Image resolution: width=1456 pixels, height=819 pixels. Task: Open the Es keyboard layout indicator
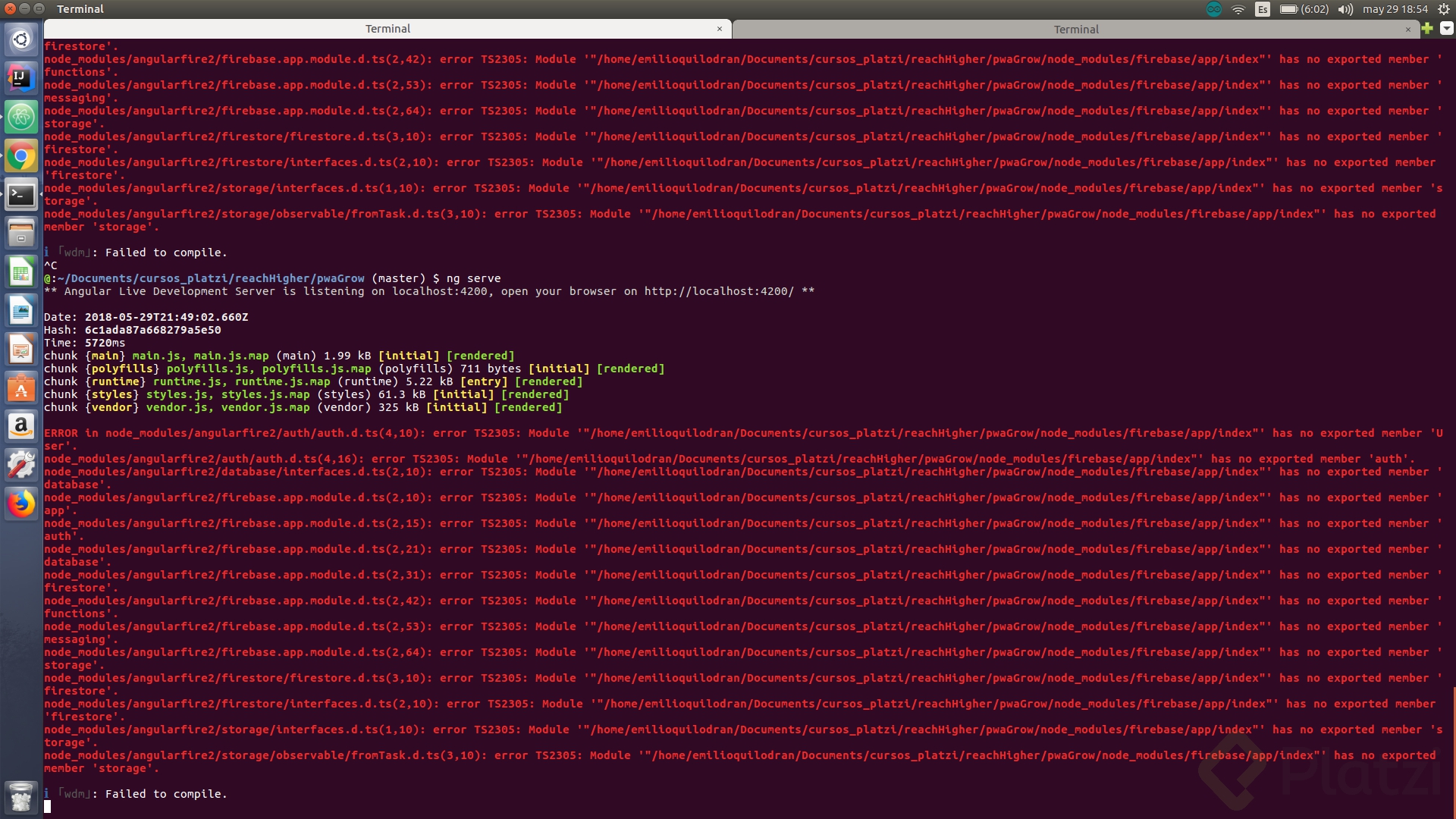(x=1262, y=9)
